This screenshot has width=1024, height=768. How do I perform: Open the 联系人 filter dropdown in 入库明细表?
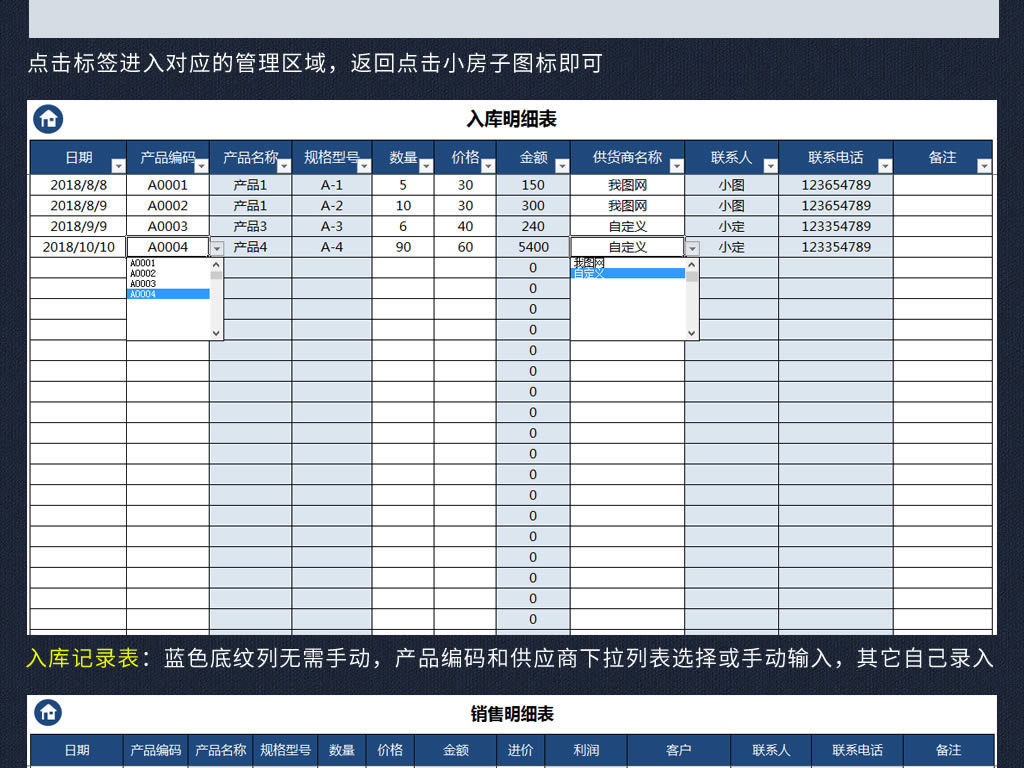(771, 166)
